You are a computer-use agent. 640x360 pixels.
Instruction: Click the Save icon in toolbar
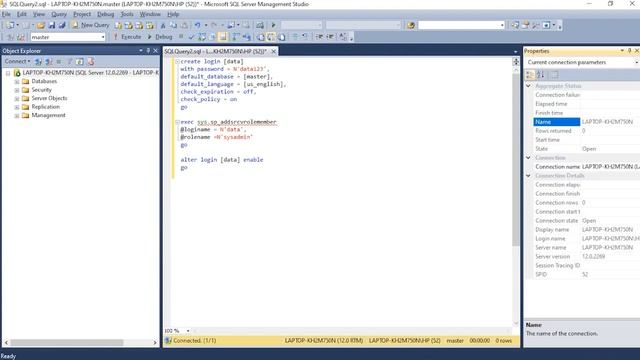click(52, 25)
